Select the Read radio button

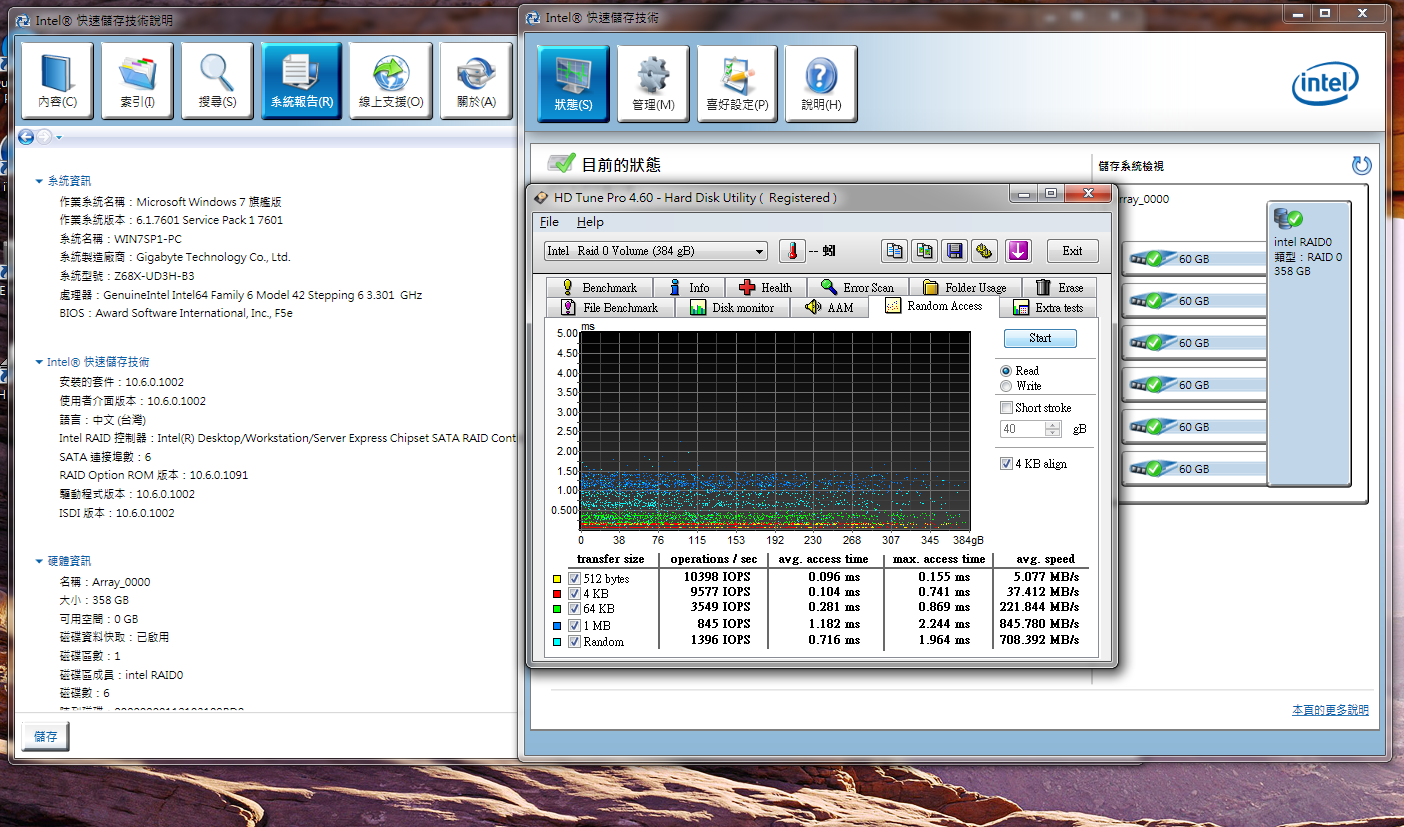point(1006,371)
